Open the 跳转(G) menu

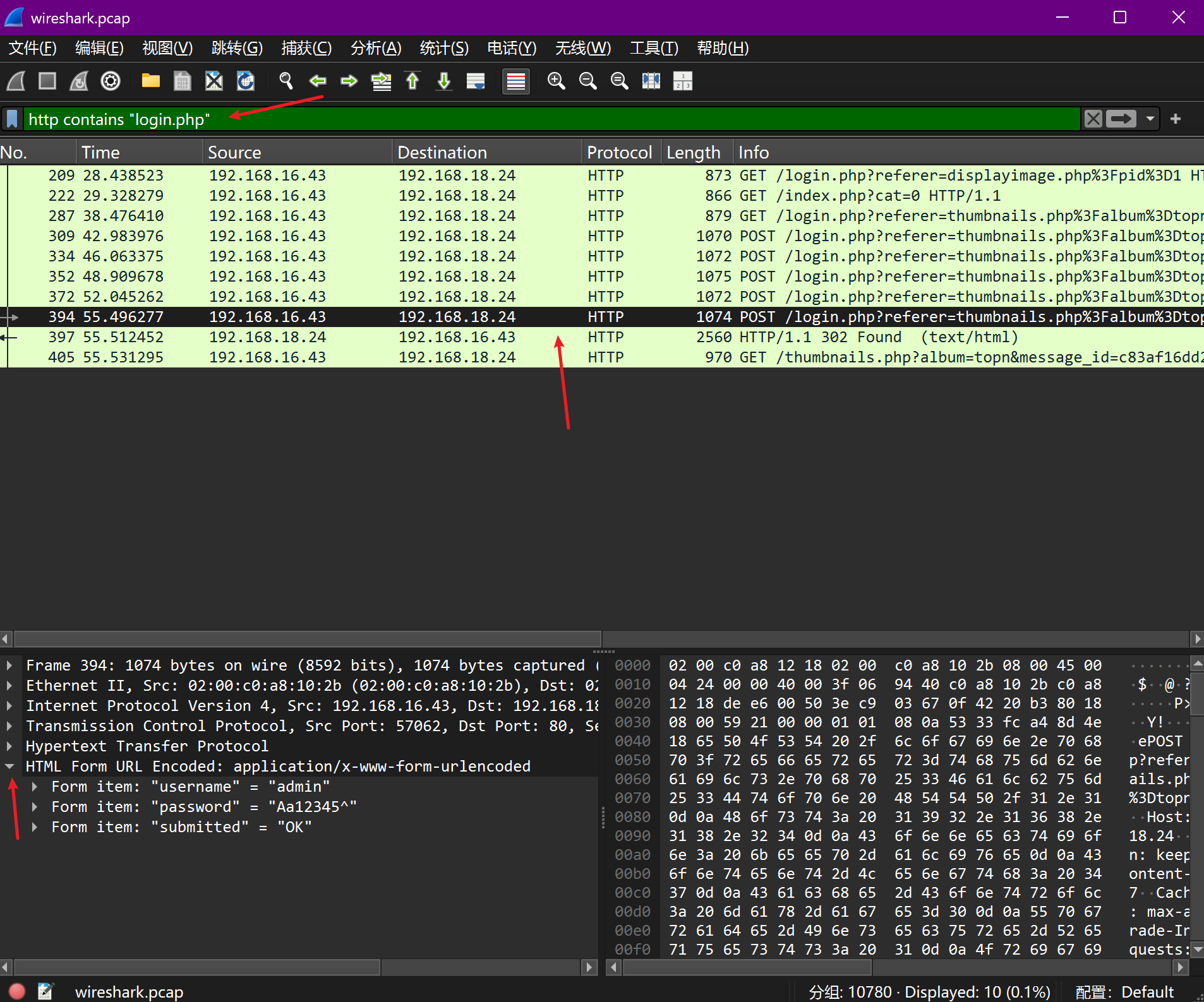237,48
